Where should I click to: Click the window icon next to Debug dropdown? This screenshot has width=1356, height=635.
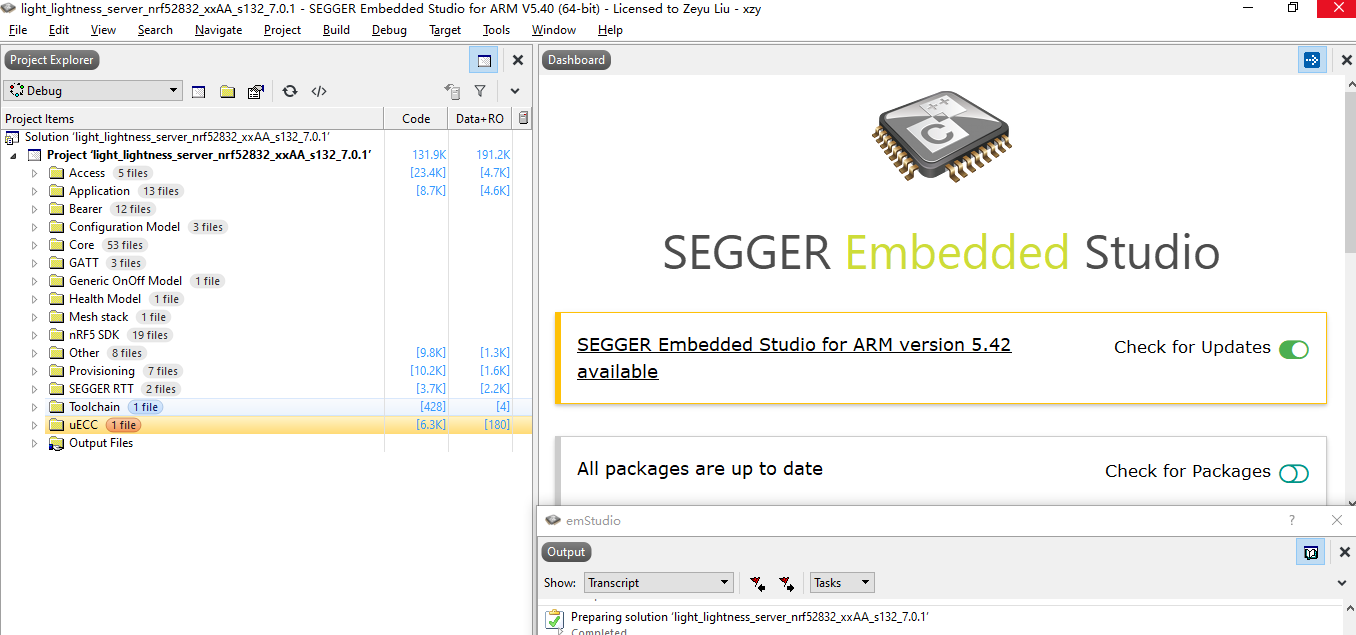coord(199,91)
